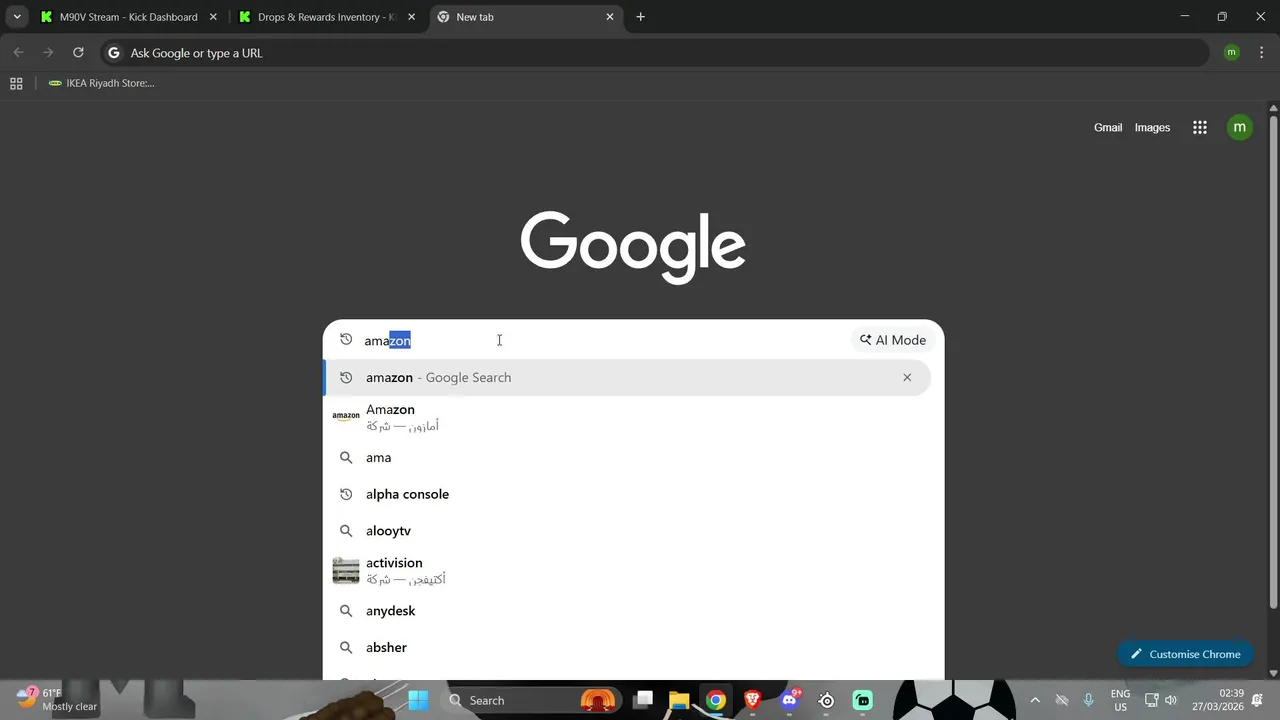This screenshot has width=1280, height=720.
Task: Open the bookmarks apps grid icon
Action: coord(16,84)
